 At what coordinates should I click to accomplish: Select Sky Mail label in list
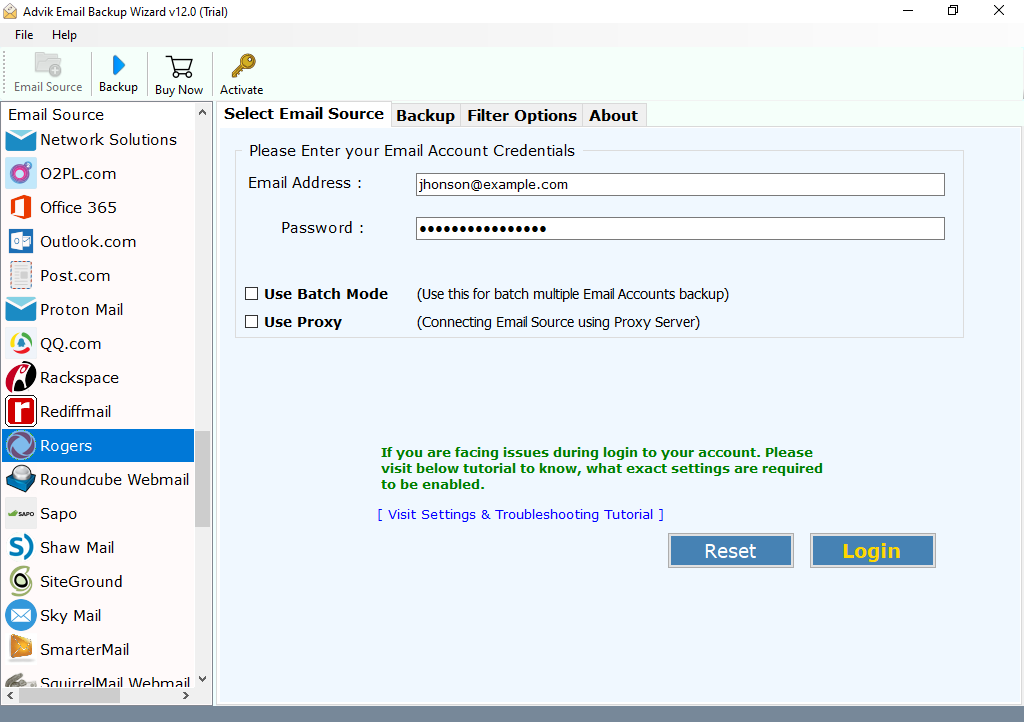click(71, 616)
